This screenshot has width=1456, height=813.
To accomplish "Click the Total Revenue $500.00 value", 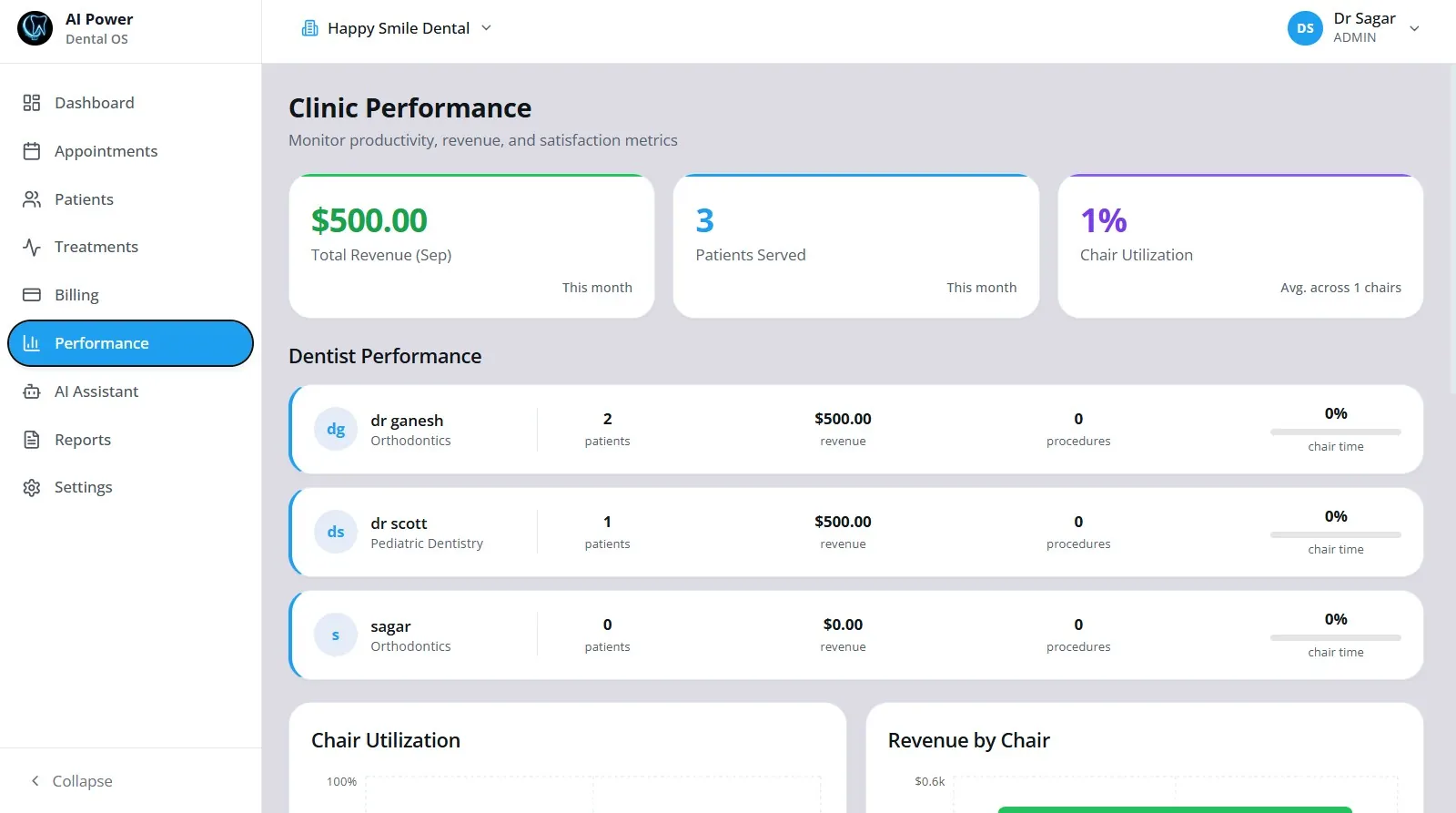I will [369, 220].
